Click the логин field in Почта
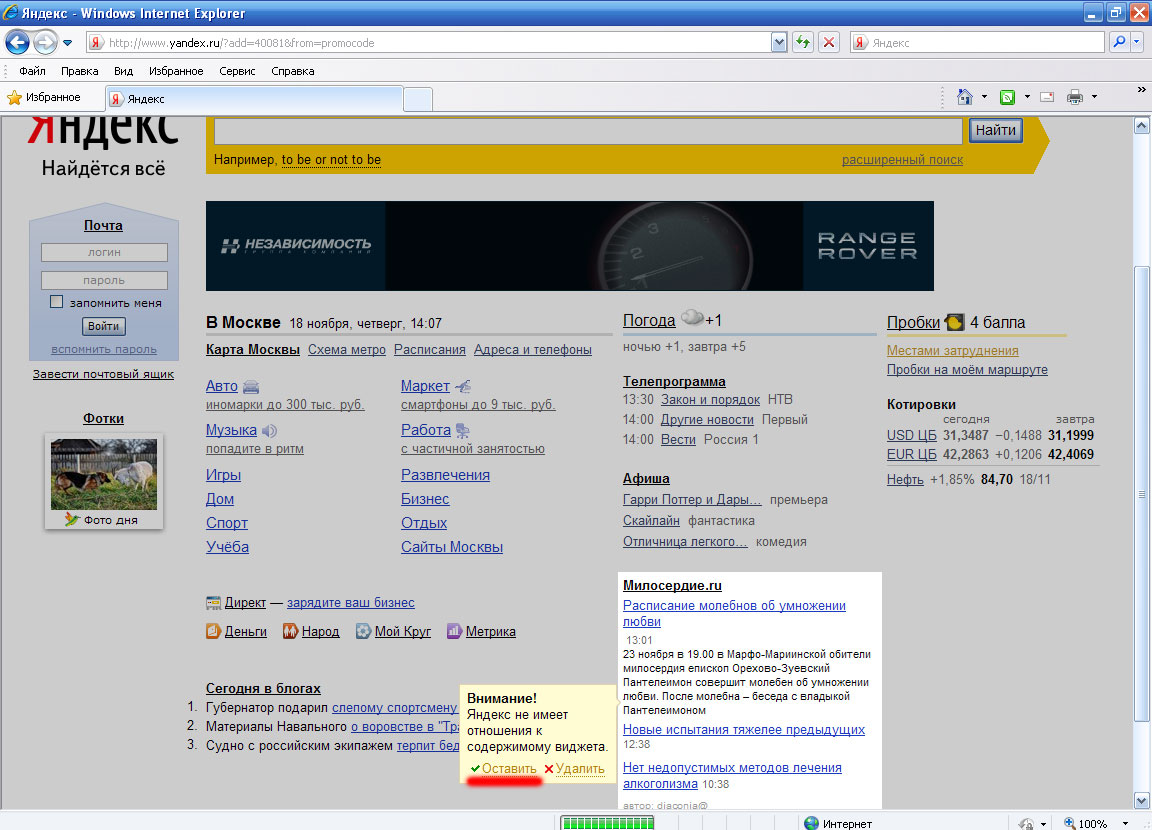The image size is (1152, 830). tap(104, 252)
